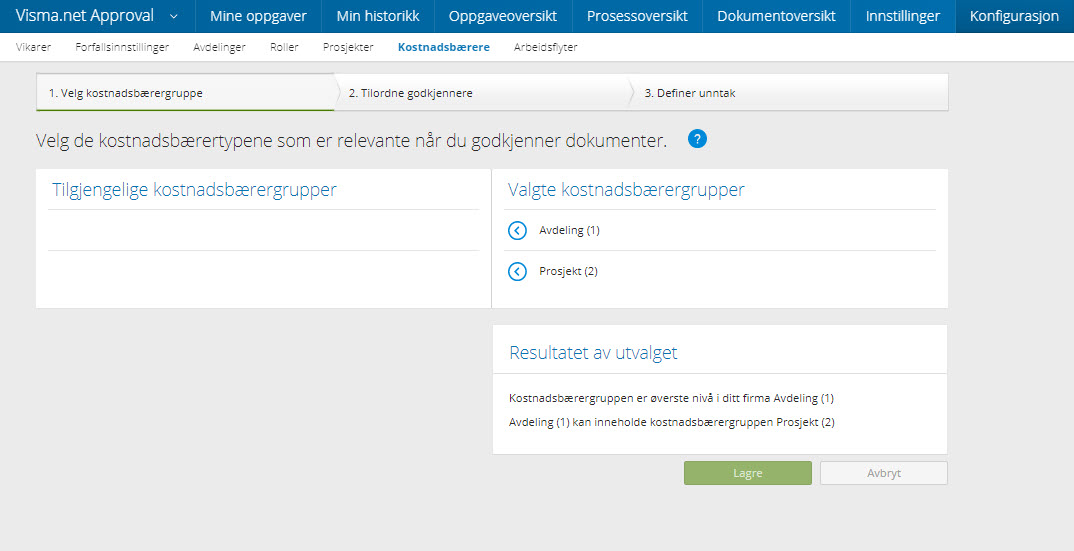Click the Valgte kostnadsbærergrupper heading
This screenshot has width=1074, height=551.
tap(626, 190)
